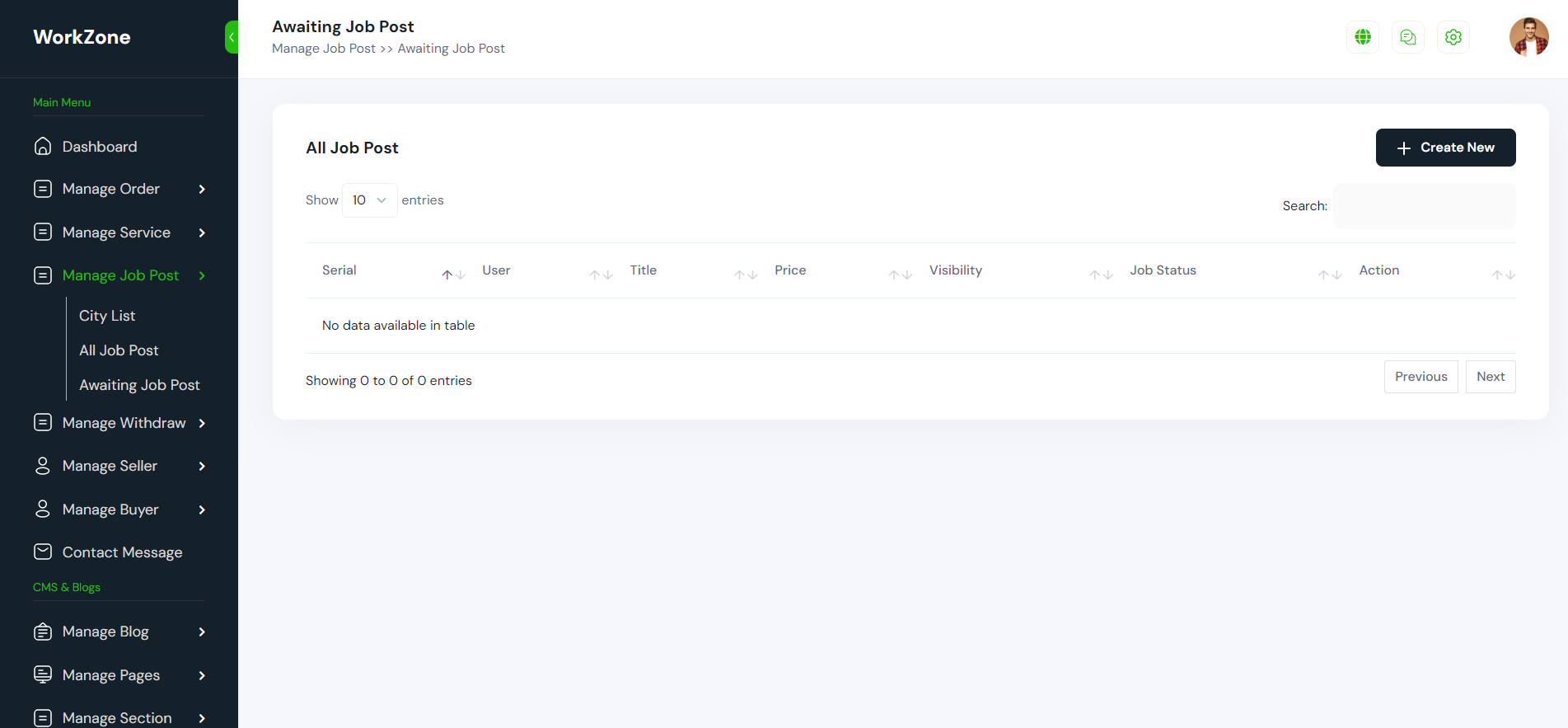Image resolution: width=1568 pixels, height=728 pixels.
Task: Click the Contact Message envelope icon
Action: [43, 552]
